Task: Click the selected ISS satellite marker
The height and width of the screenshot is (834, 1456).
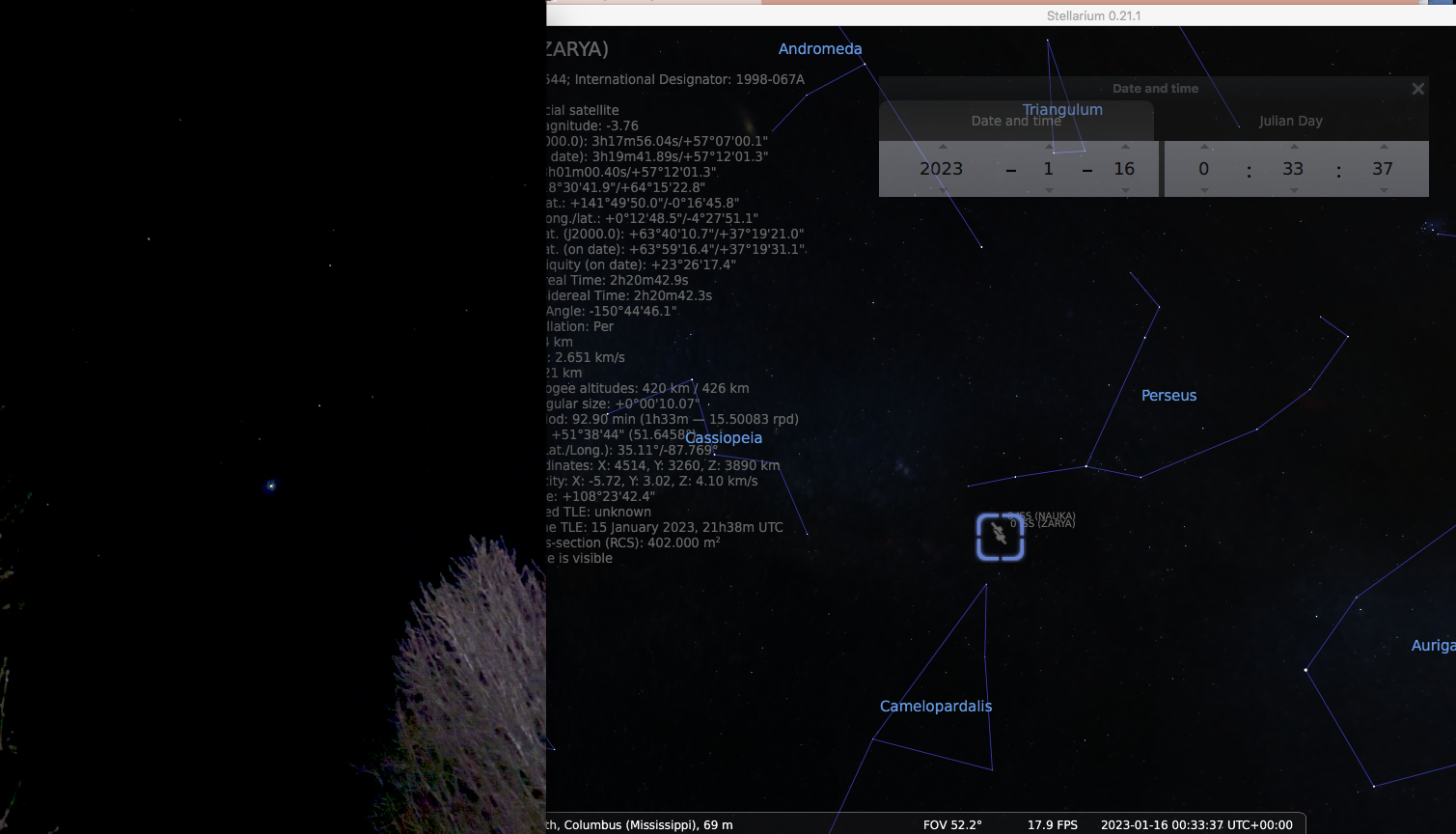Action: click(x=1000, y=537)
